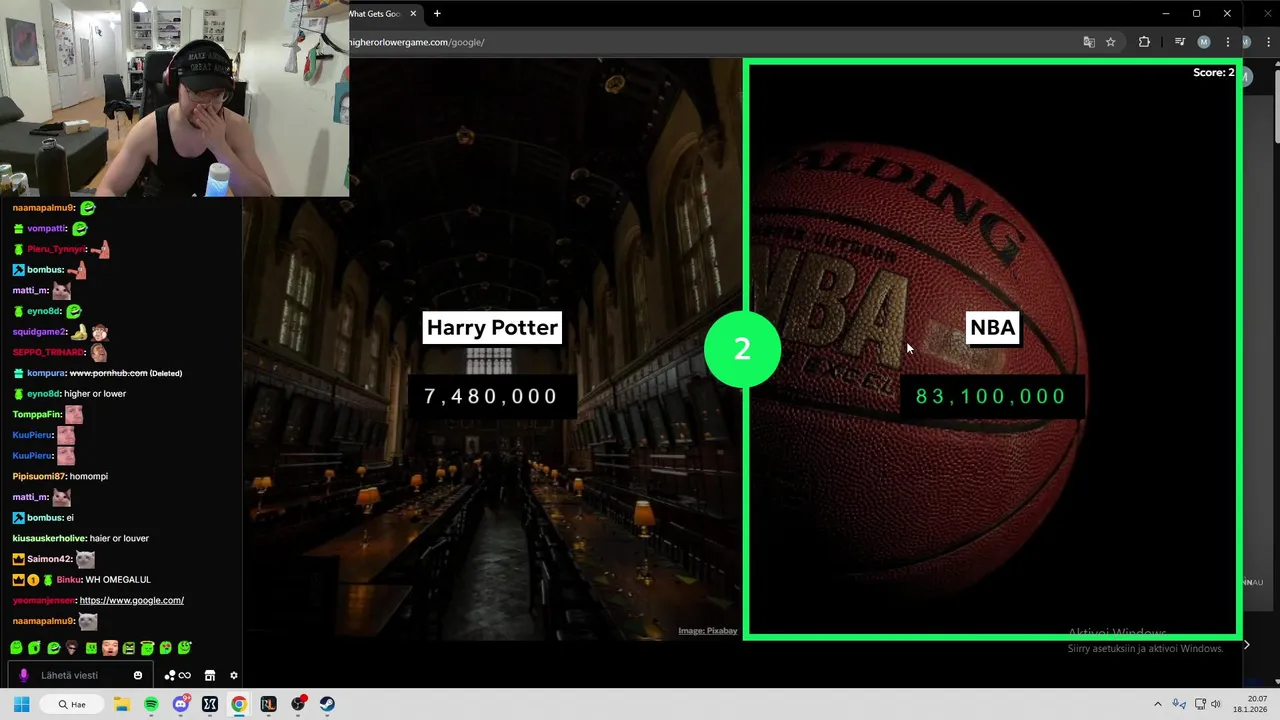Open the Chrome extensions puzzle icon
Viewport: 1280px width, 720px height.
[1144, 42]
